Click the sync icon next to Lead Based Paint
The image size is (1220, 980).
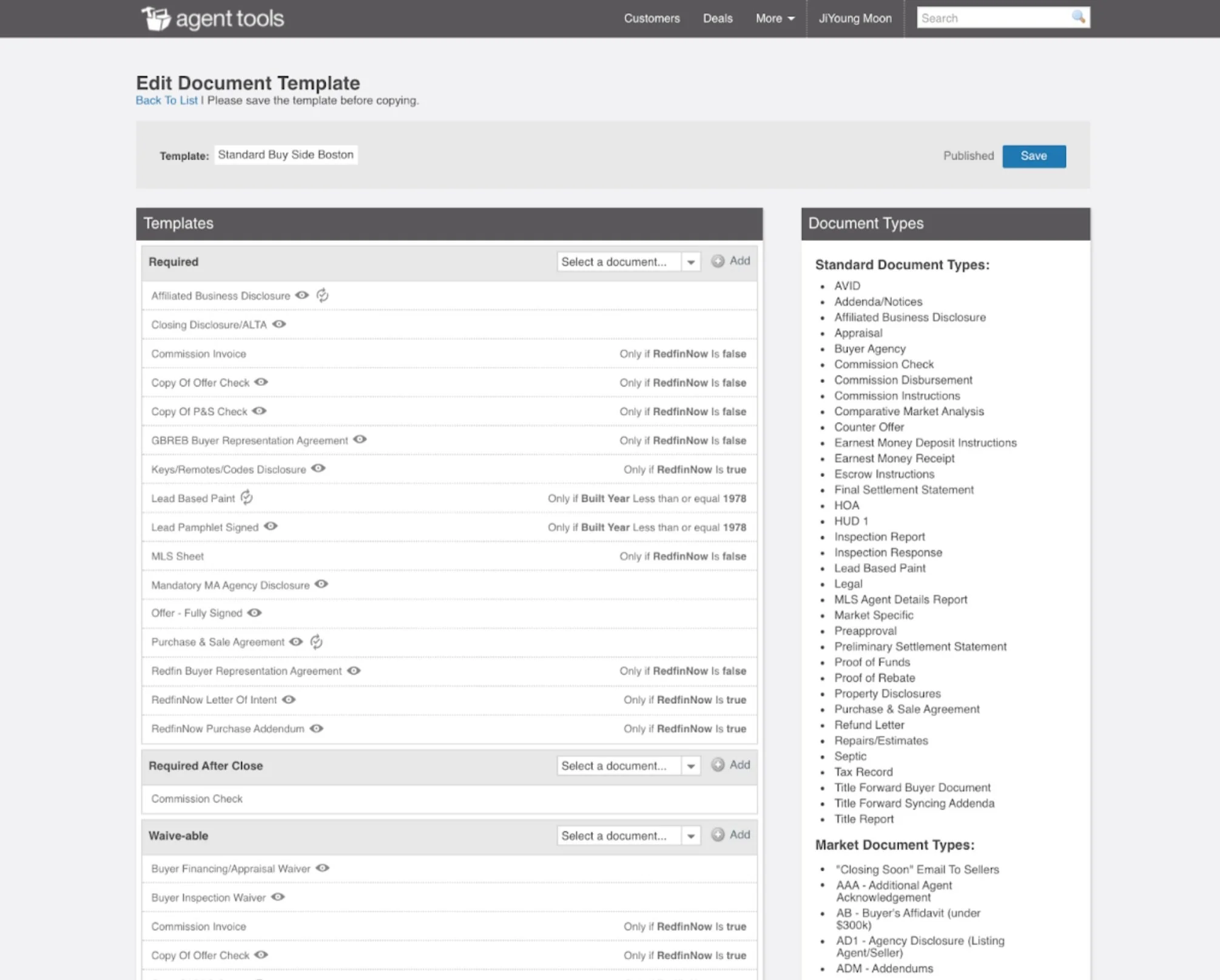pyautogui.click(x=246, y=498)
